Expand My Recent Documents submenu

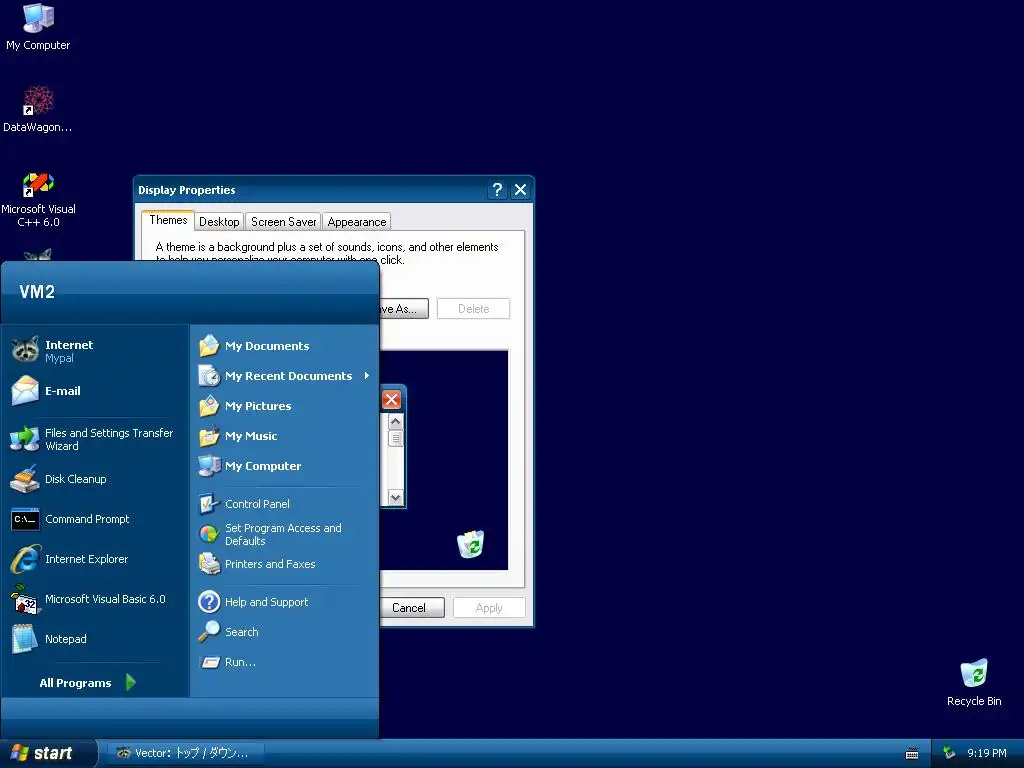point(284,376)
